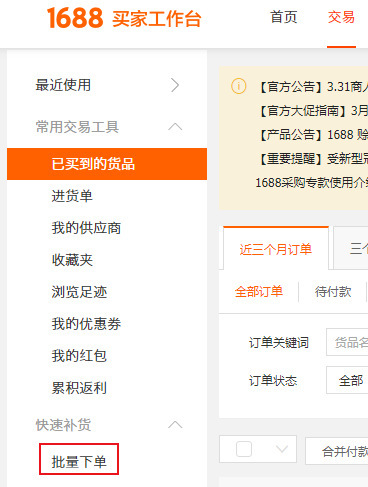The width and height of the screenshot is (368, 487).
Task: Click the 1688 买家工作台 logo
Action: pos(124,18)
